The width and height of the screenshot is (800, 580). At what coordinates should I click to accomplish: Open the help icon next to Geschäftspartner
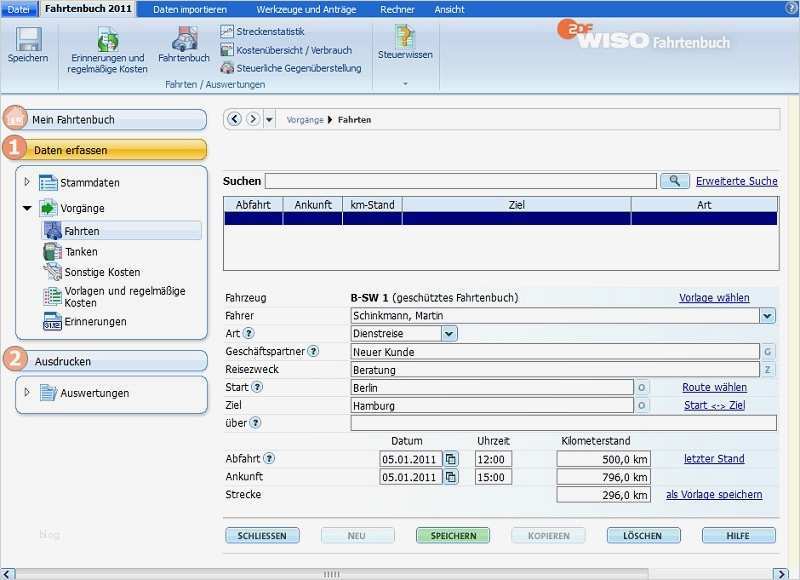coord(313,351)
